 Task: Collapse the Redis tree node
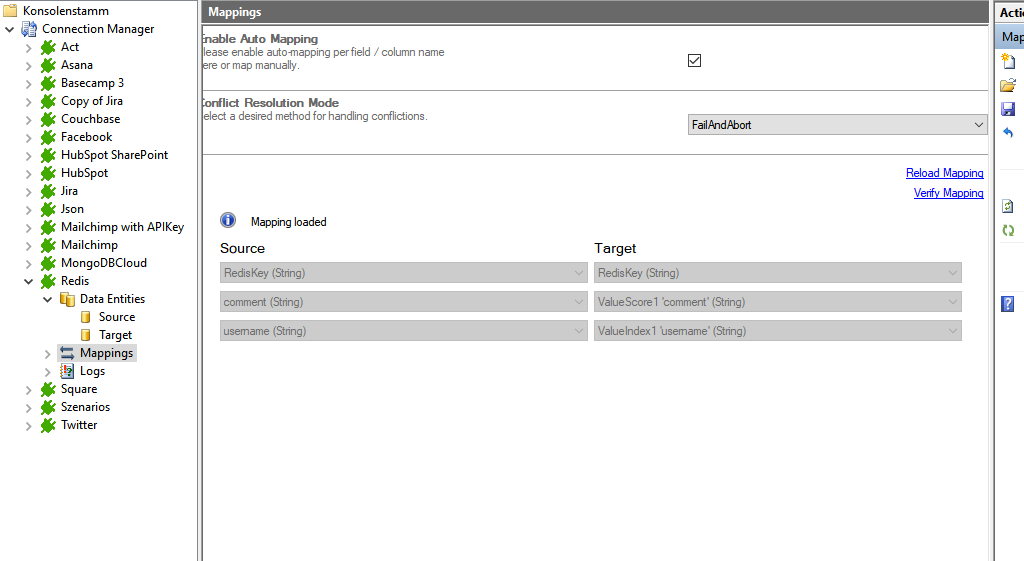[x=28, y=281]
